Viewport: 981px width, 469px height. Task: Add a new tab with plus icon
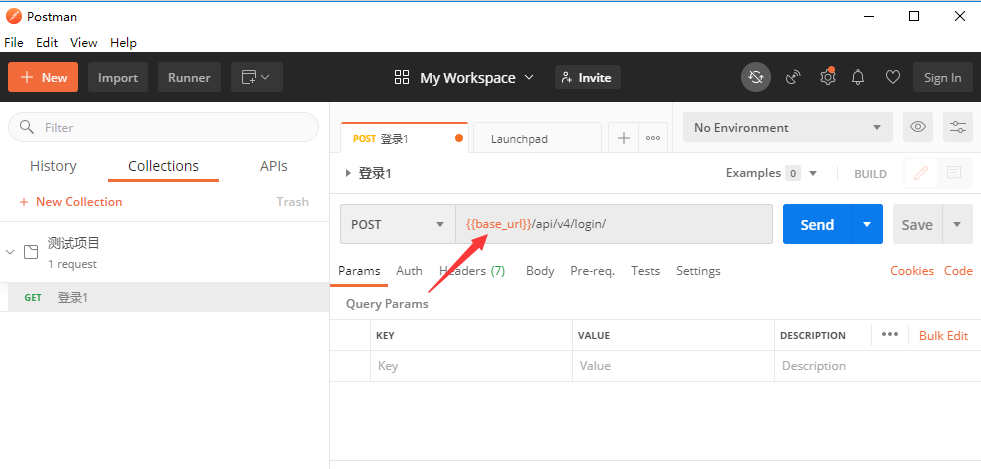624,138
